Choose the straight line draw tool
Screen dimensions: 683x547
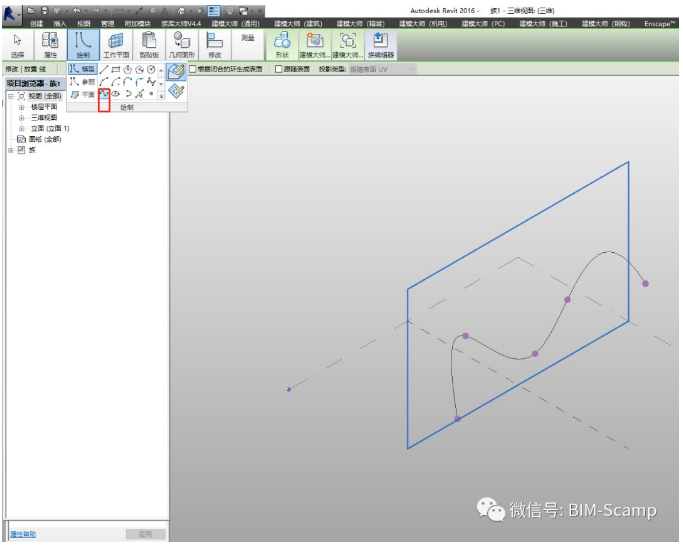coord(104,69)
